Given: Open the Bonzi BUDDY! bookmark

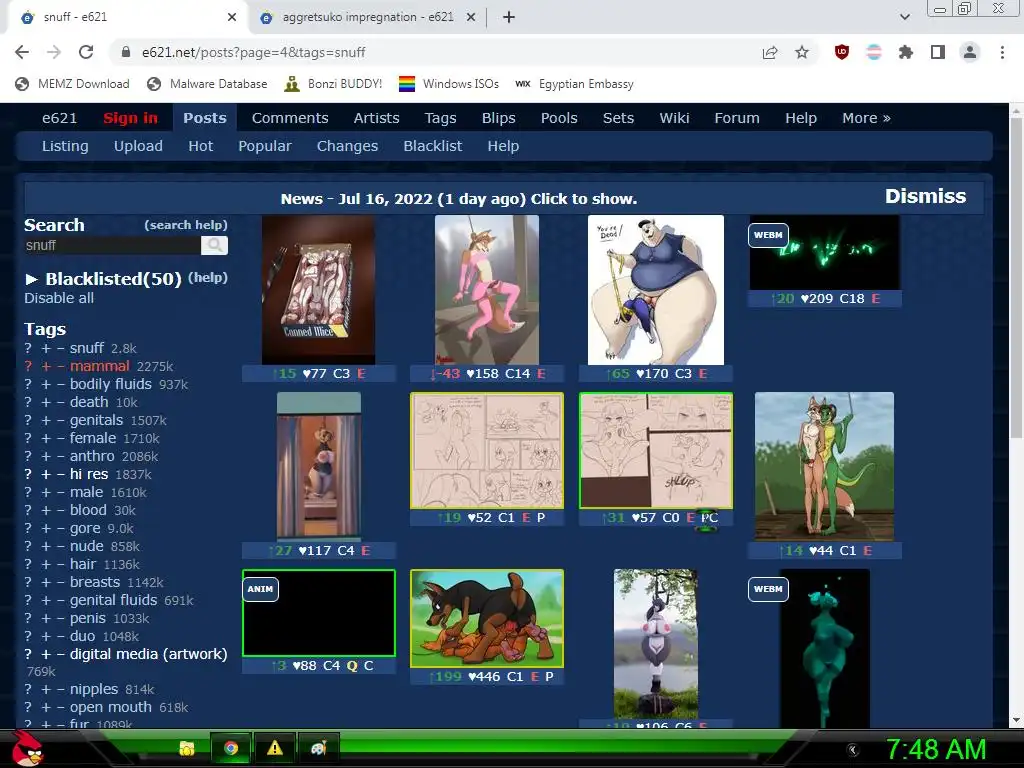Looking at the screenshot, I should pos(333,84).
